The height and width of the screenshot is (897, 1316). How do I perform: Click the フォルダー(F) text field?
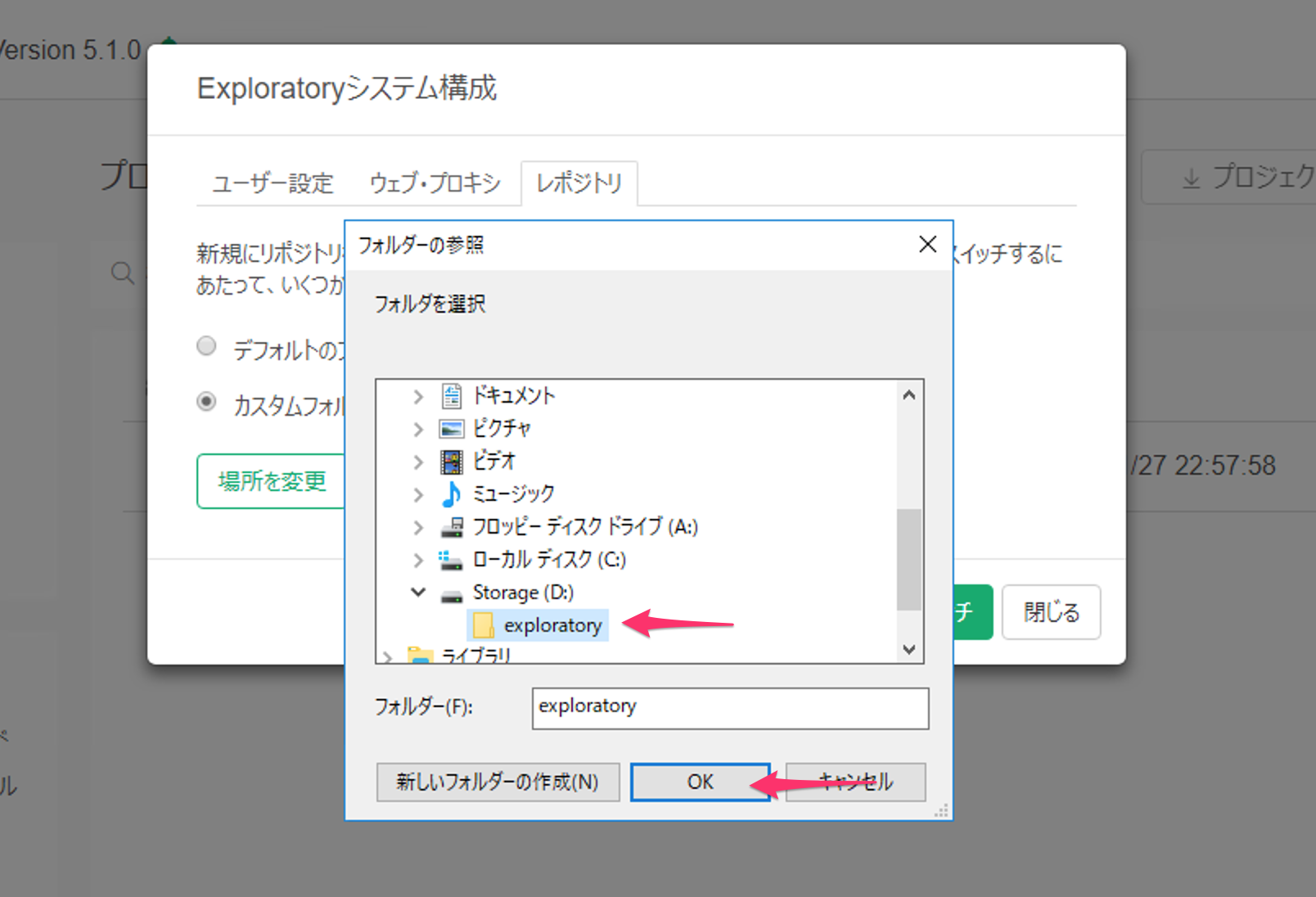(730, 708)
